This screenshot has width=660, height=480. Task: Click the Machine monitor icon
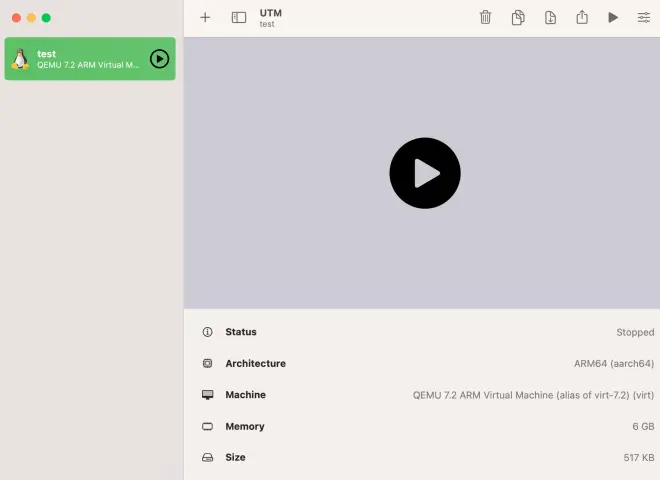(208, 395)
